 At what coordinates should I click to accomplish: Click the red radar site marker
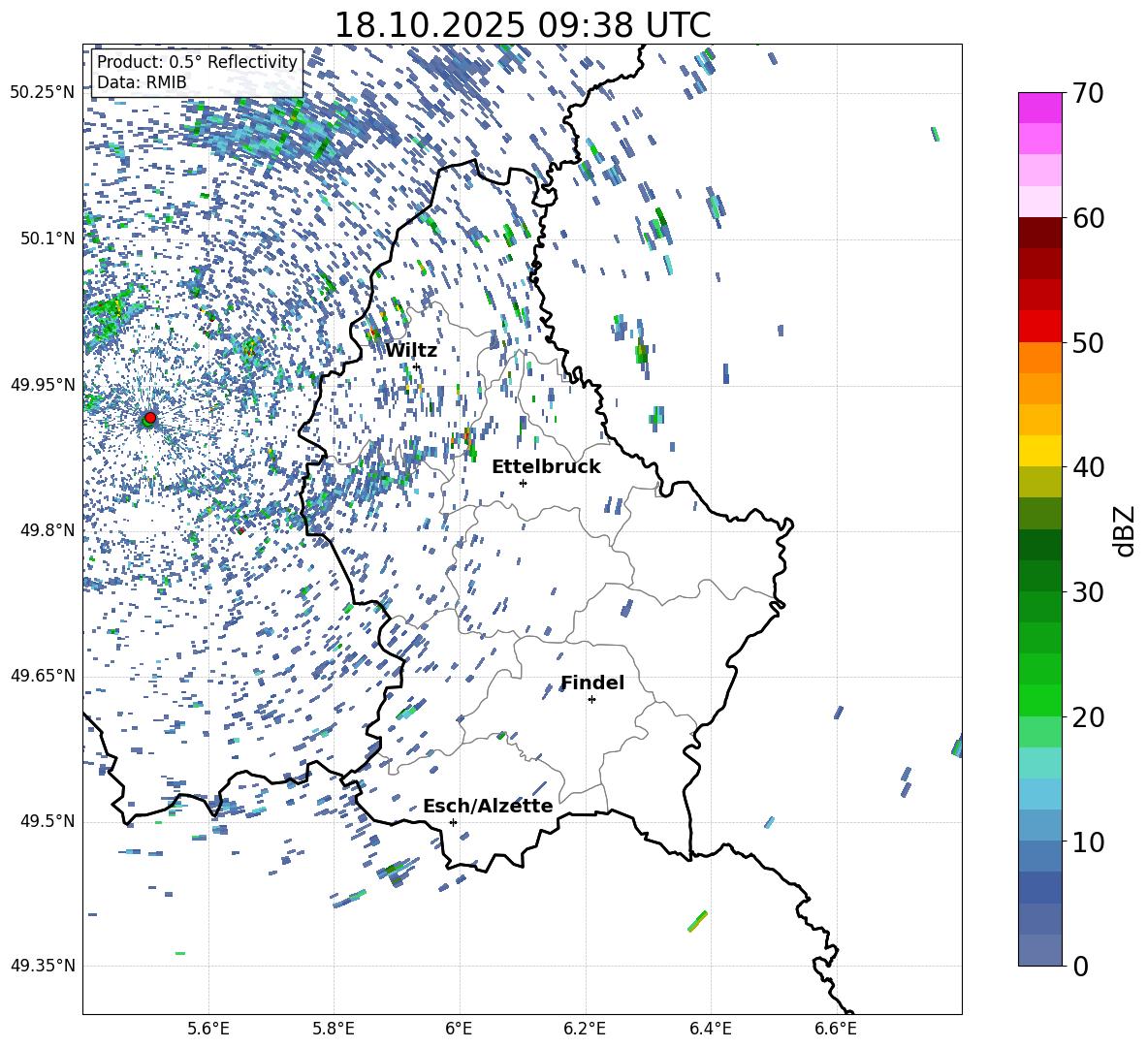tap(150, 418)
